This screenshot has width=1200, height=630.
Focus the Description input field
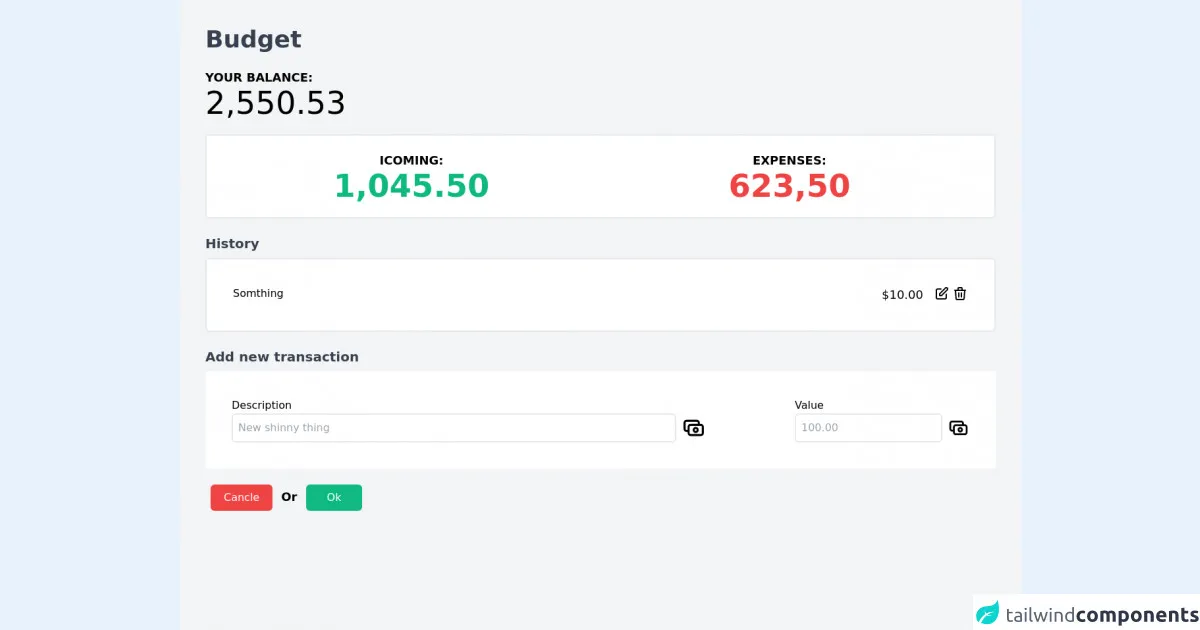pyautogui.click(x=453, y=428)
